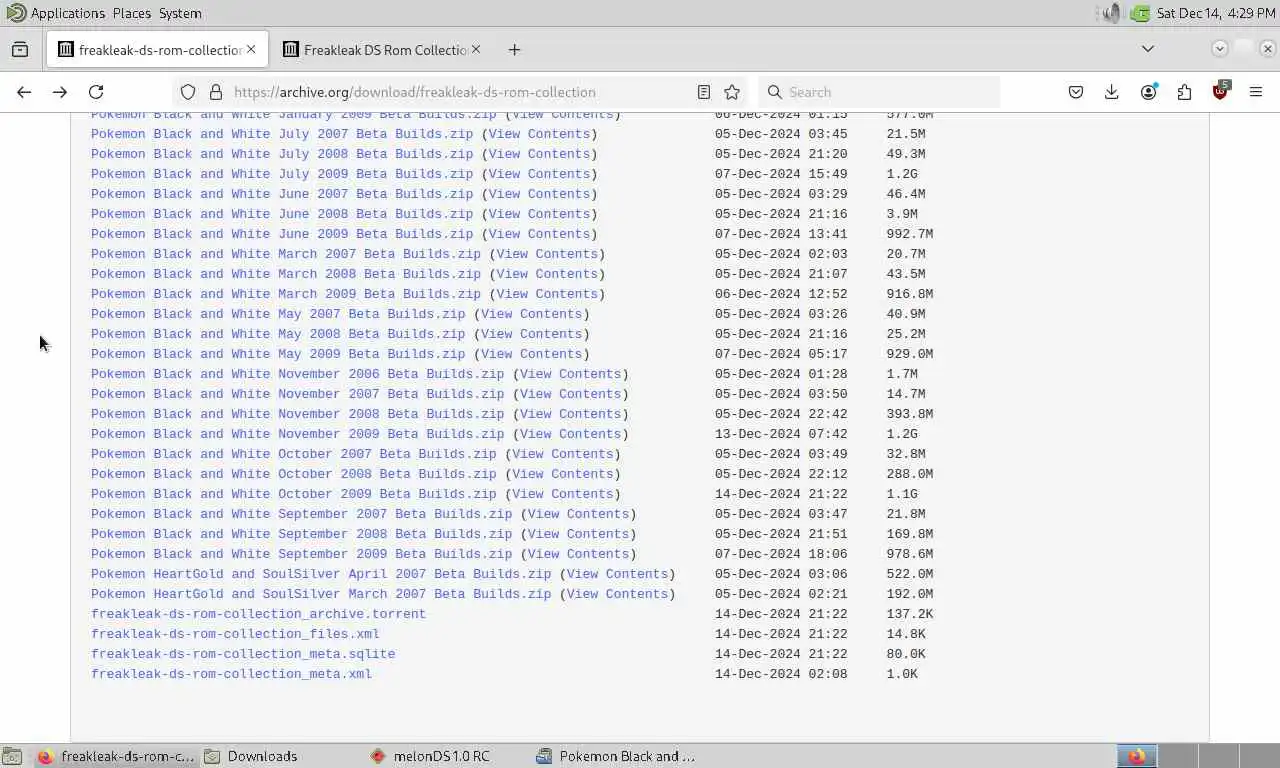Viewport: 1280px width, 768px height.
Task: Select the 137.2K torrent size
Action: [909, 614]
